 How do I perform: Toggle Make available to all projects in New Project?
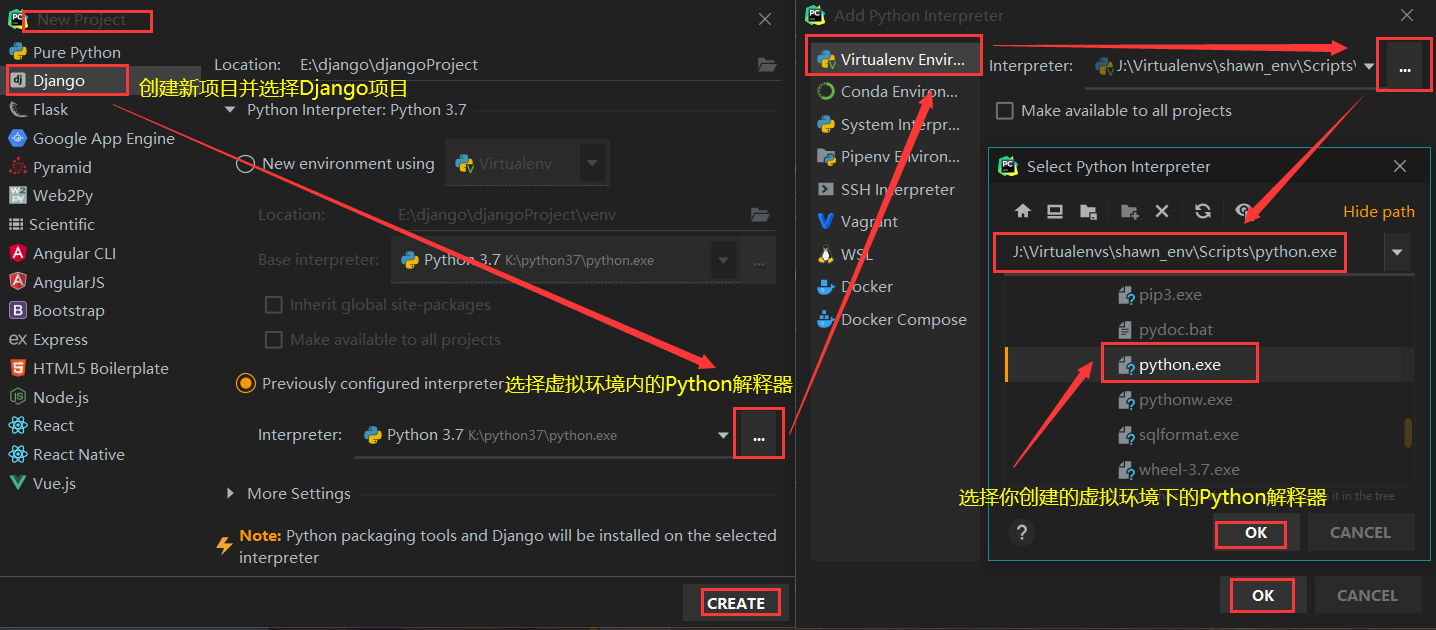[x=273, y=340]
